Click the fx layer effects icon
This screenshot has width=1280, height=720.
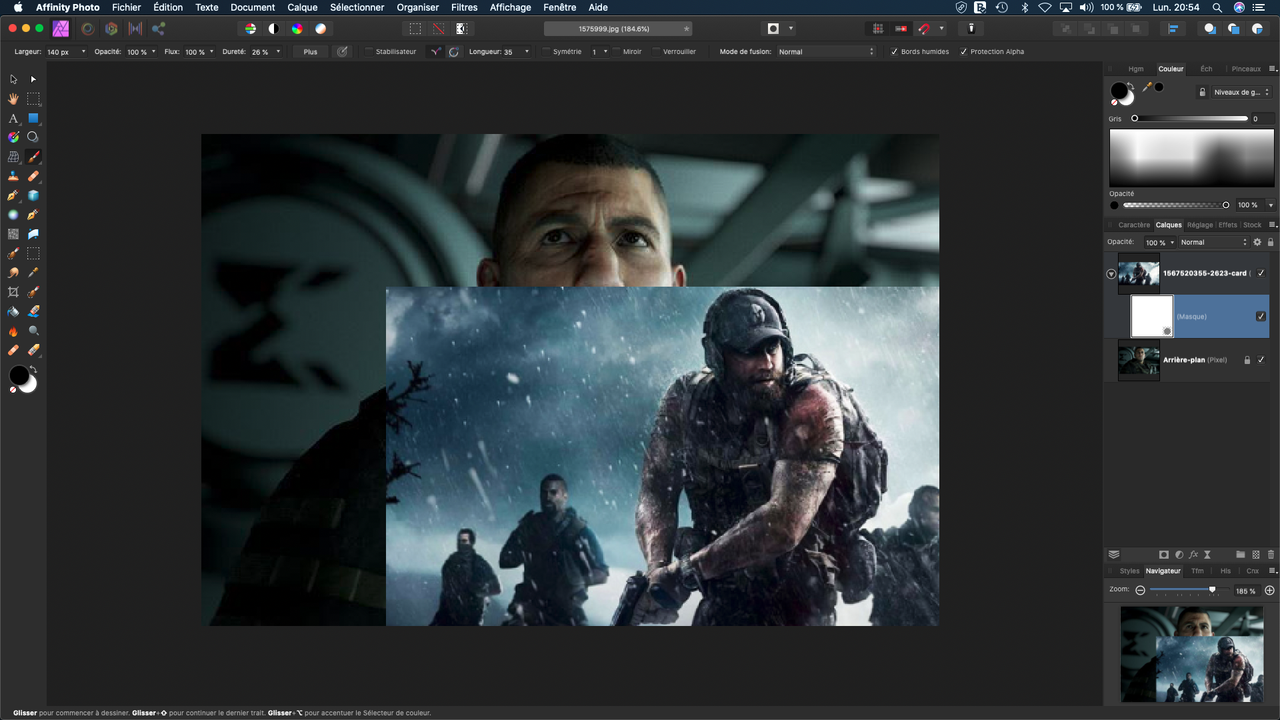point(1193,554)
